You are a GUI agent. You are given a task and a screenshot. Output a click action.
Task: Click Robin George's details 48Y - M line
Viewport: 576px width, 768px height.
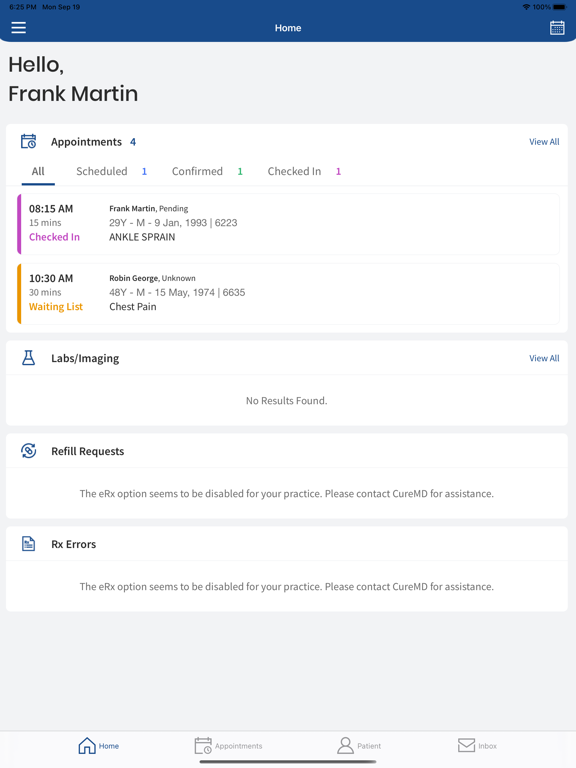tap(177, 292)
